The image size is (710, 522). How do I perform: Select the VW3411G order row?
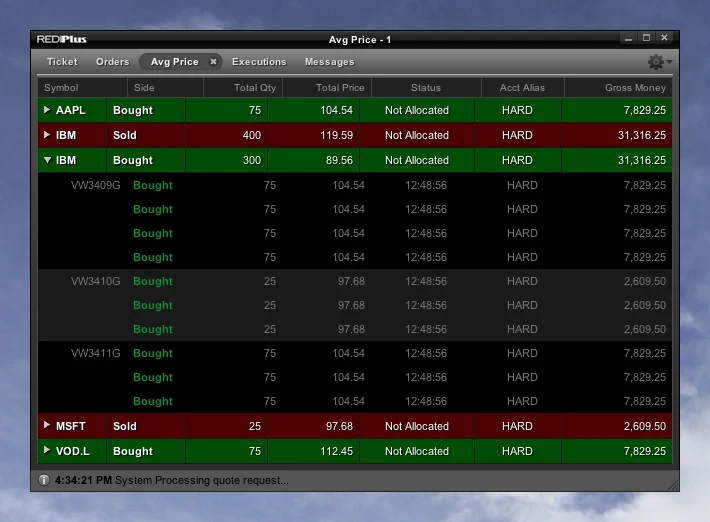[355, 353]
